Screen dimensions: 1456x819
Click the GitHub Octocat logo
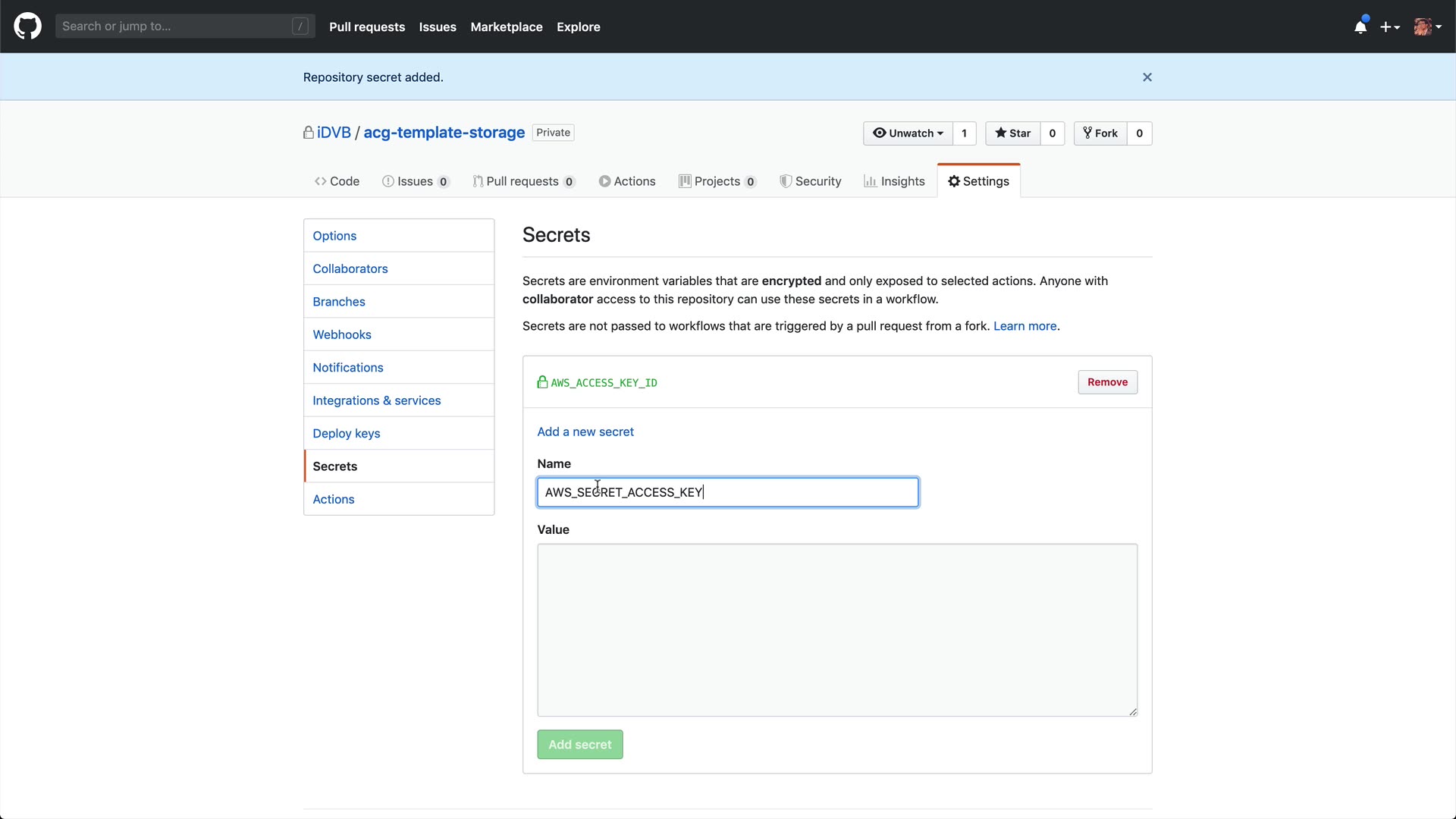click(27, 27)
